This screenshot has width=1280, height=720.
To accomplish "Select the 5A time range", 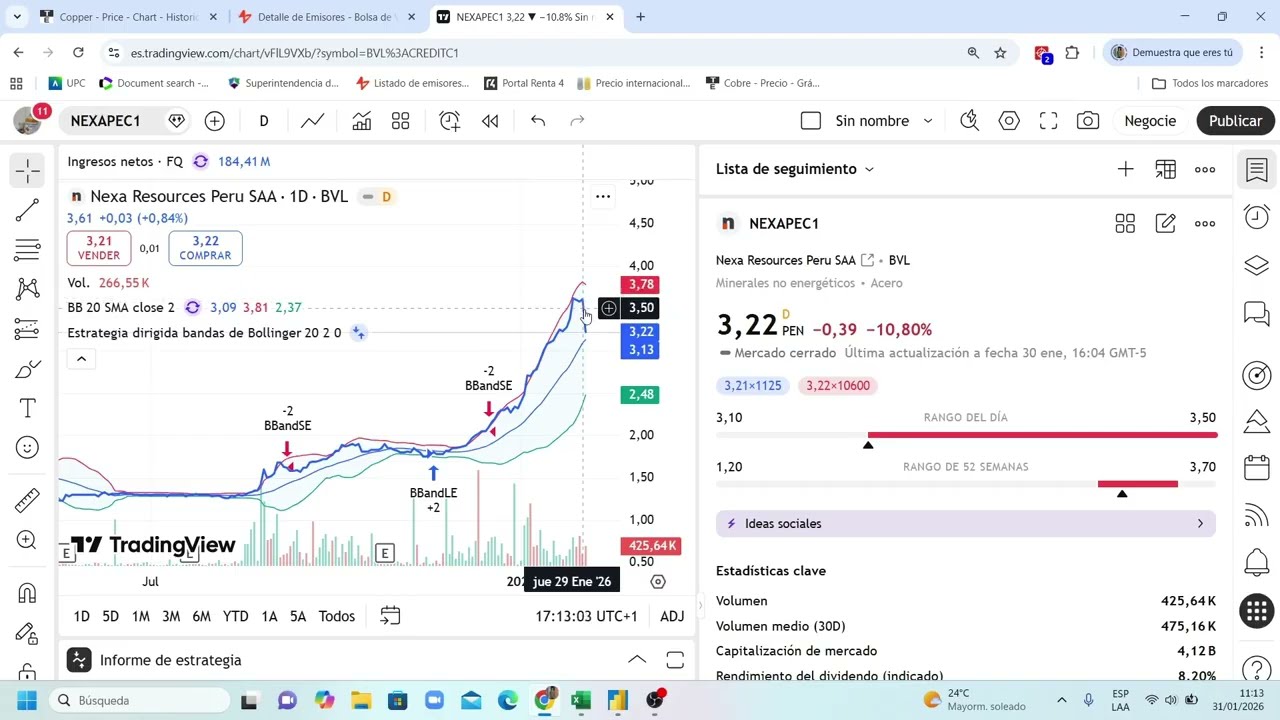I will pyautogui.click(x=298, y=616).
